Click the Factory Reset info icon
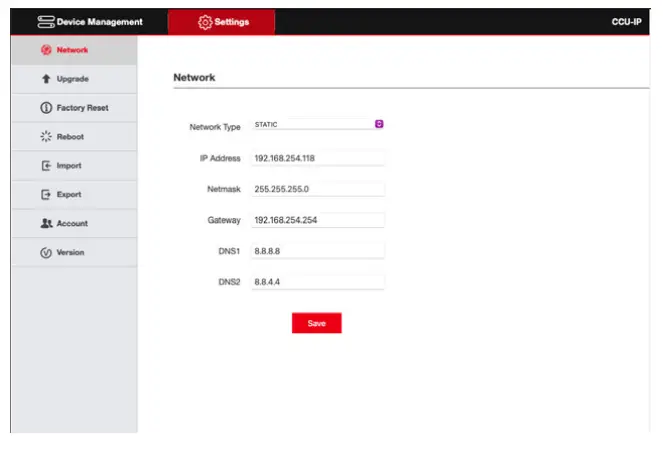The width and height of the screenshot is (663, 453). pos(46,108)
